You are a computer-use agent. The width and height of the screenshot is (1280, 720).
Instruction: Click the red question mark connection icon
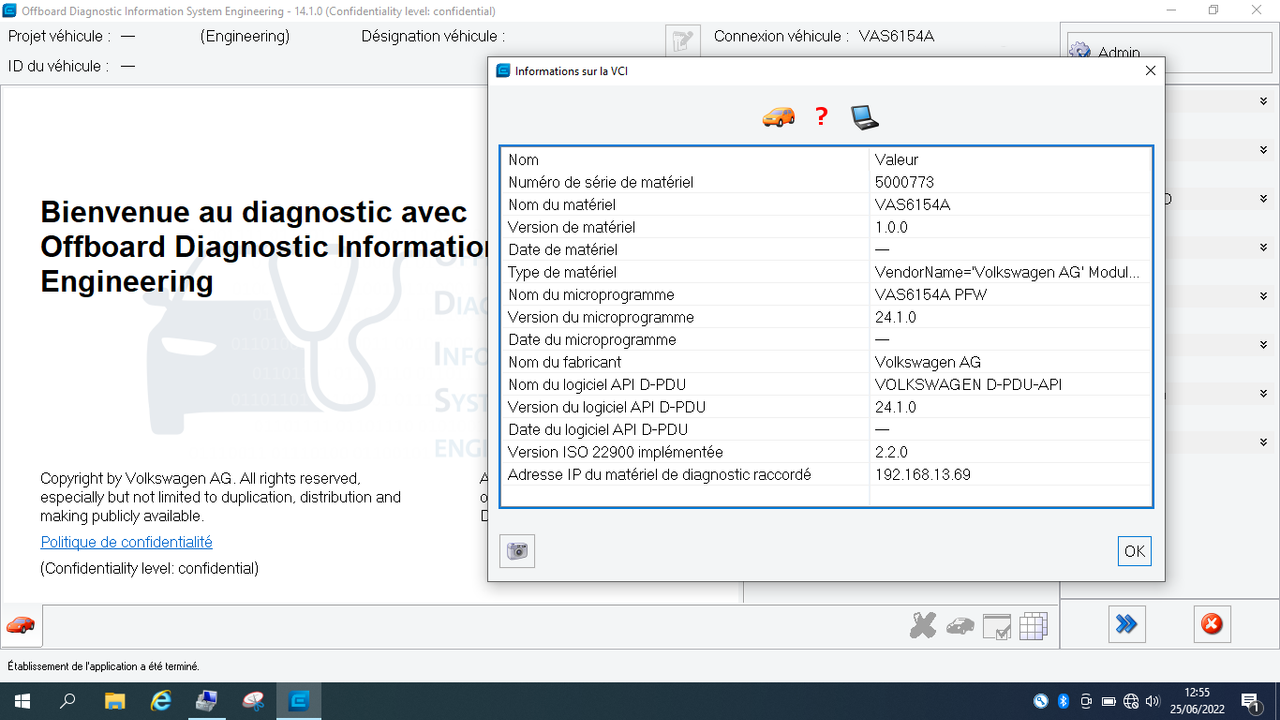tap(821, 117)
